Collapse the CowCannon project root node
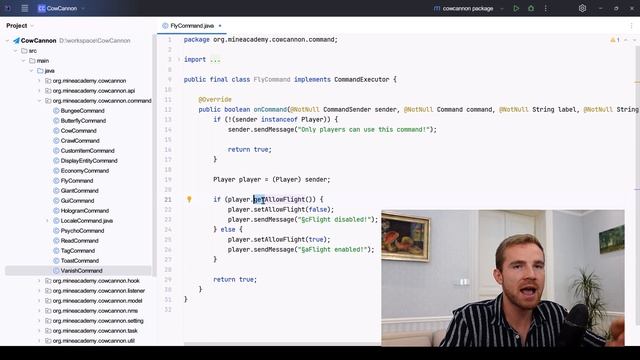The image size is (640, 360). (7, 41)
